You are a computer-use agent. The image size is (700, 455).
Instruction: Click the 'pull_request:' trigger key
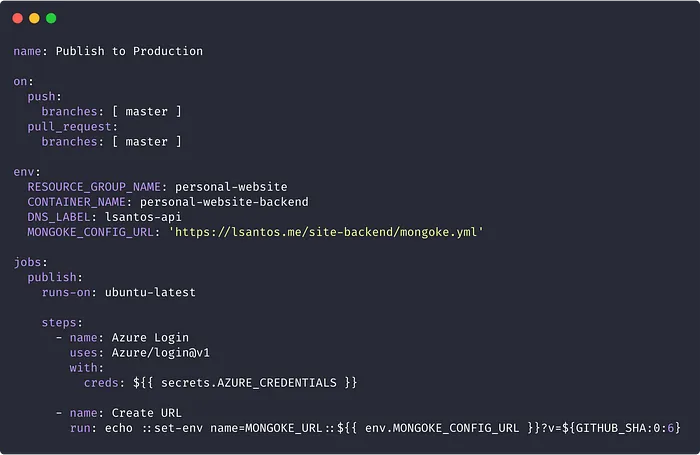tap(72, 127)
